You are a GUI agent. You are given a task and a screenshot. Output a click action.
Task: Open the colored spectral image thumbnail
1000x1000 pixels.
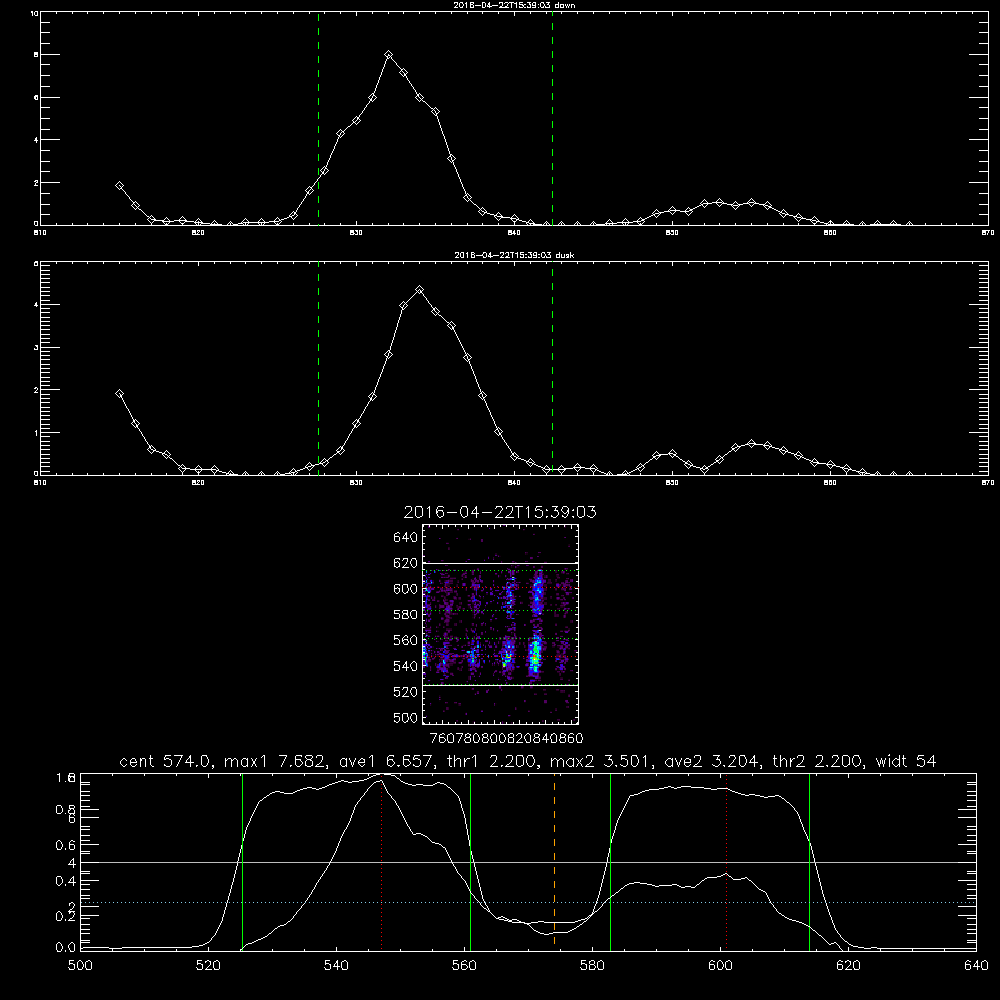point(501,624)
